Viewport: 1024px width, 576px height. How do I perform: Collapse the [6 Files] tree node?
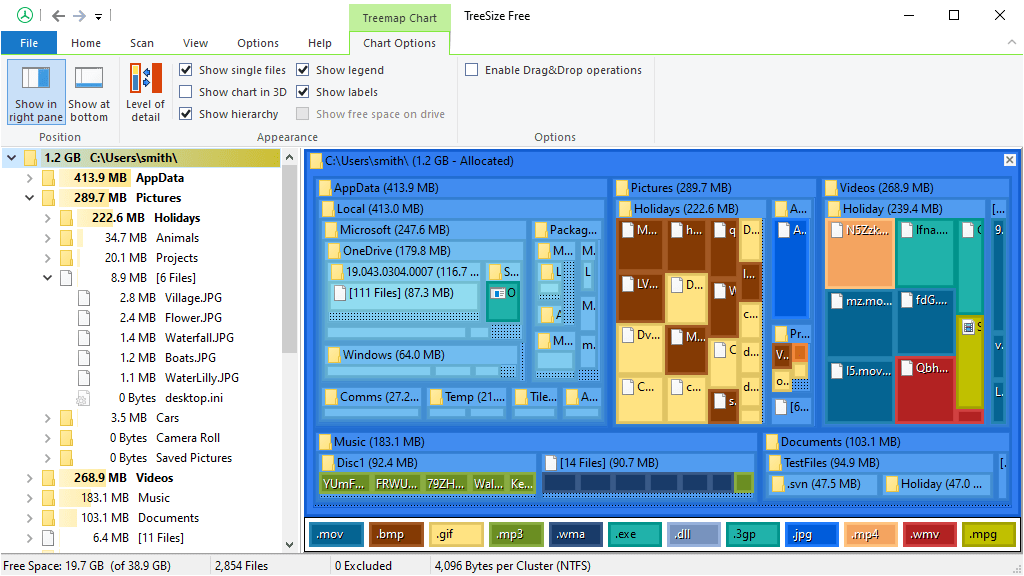[x=47, y=278]
